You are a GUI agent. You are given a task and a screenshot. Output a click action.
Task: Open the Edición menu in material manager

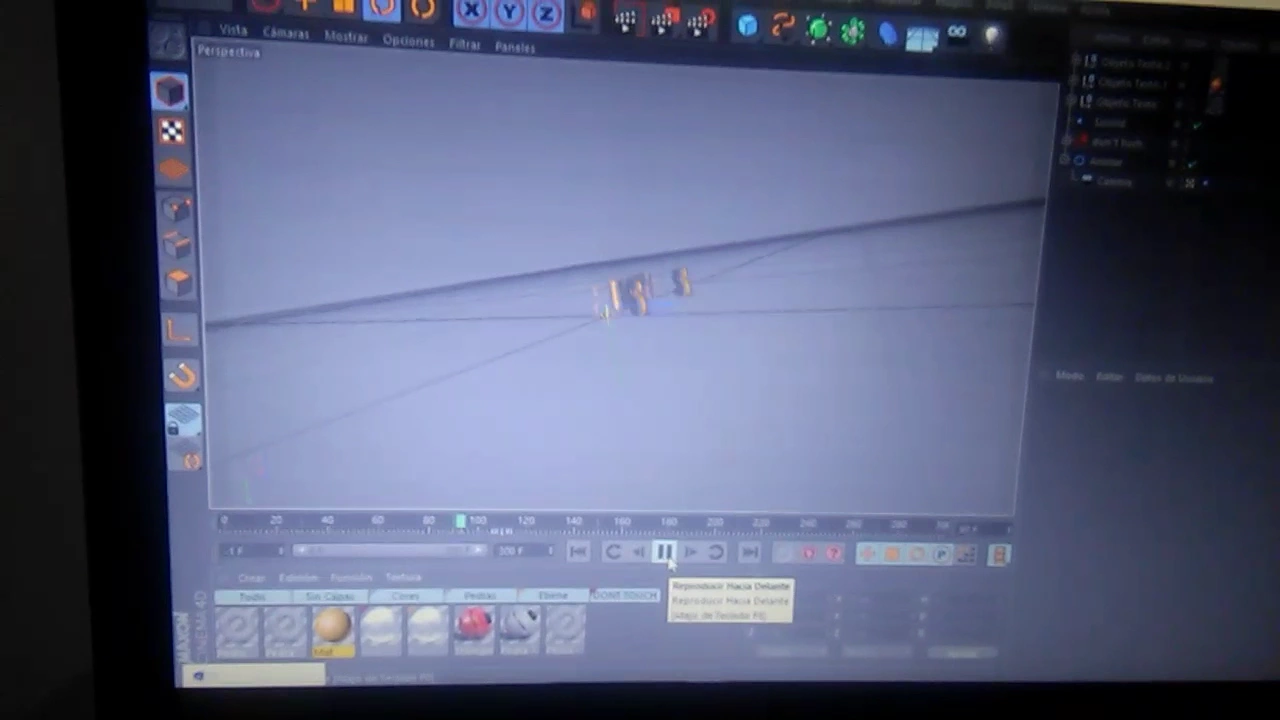point(298,578)
